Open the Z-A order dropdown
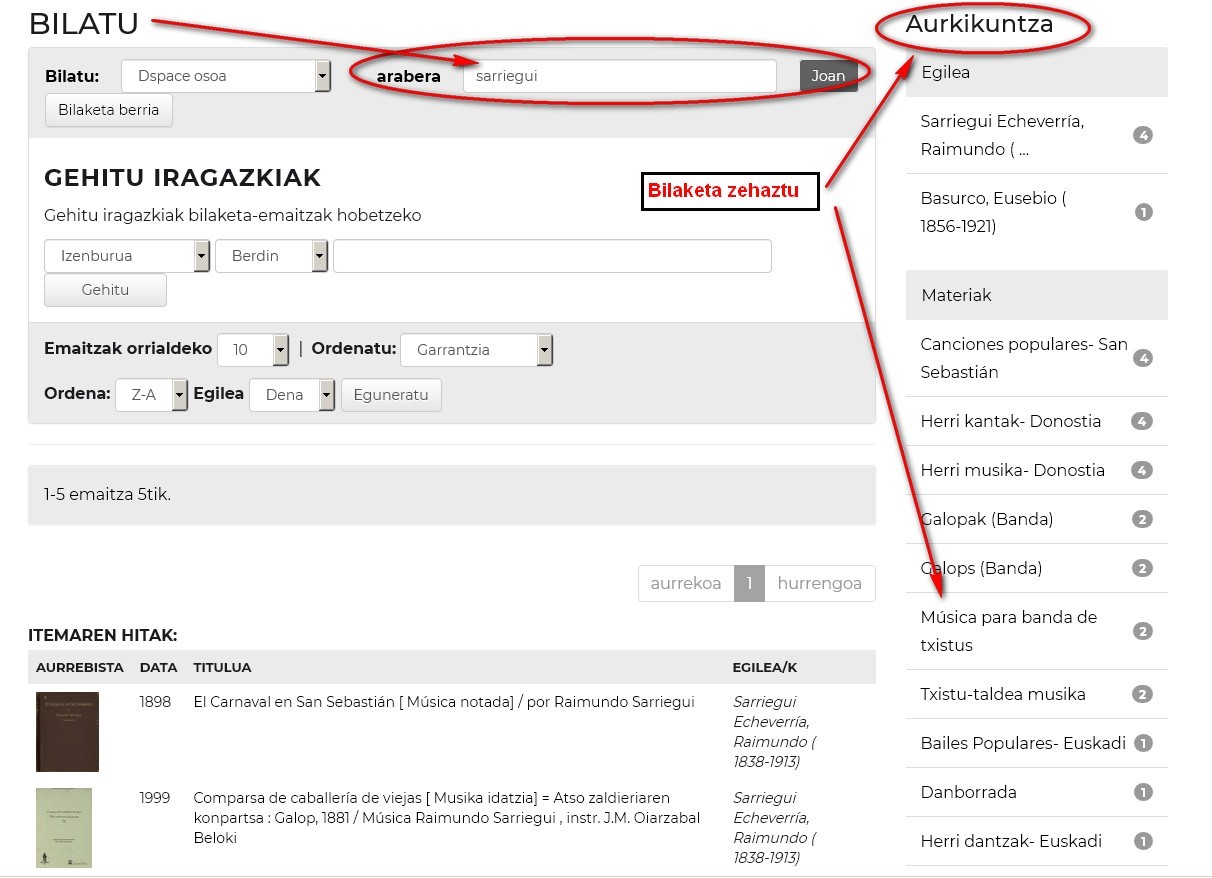The image size is (1212, 878). (x=151, y=395)
